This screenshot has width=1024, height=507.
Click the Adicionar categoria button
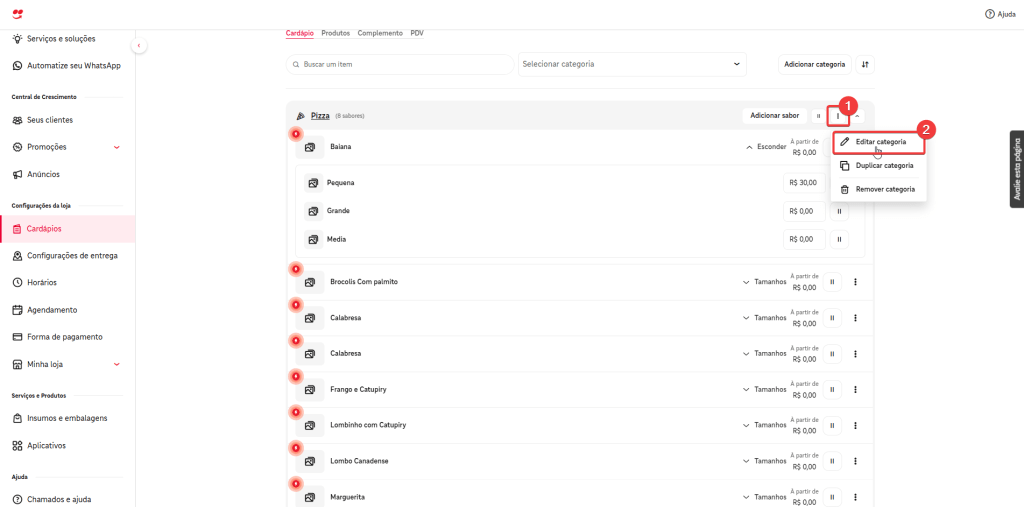point(814,64)
